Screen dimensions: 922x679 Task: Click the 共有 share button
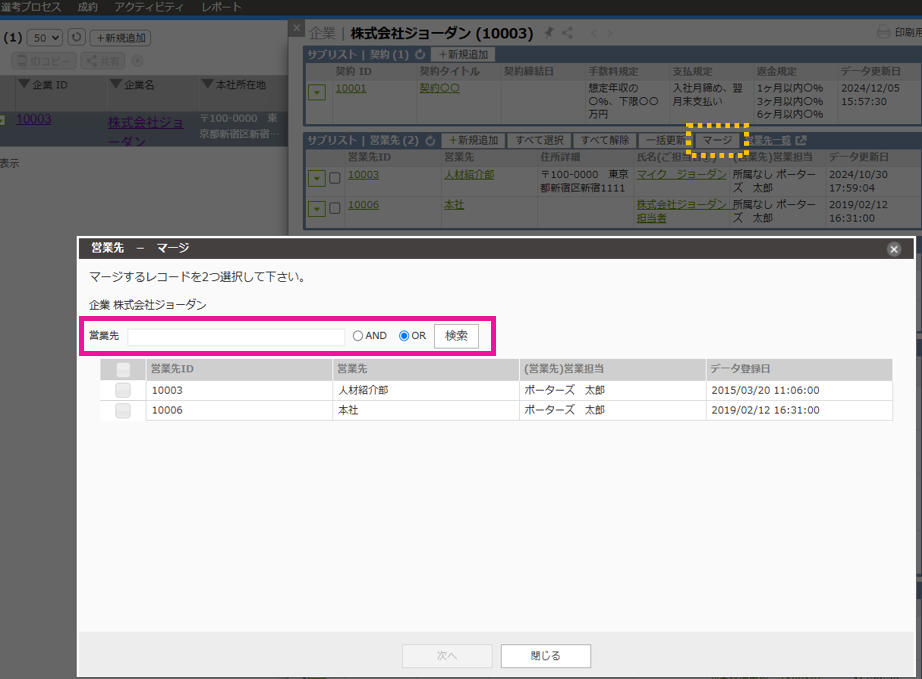(x=103, y=61)
